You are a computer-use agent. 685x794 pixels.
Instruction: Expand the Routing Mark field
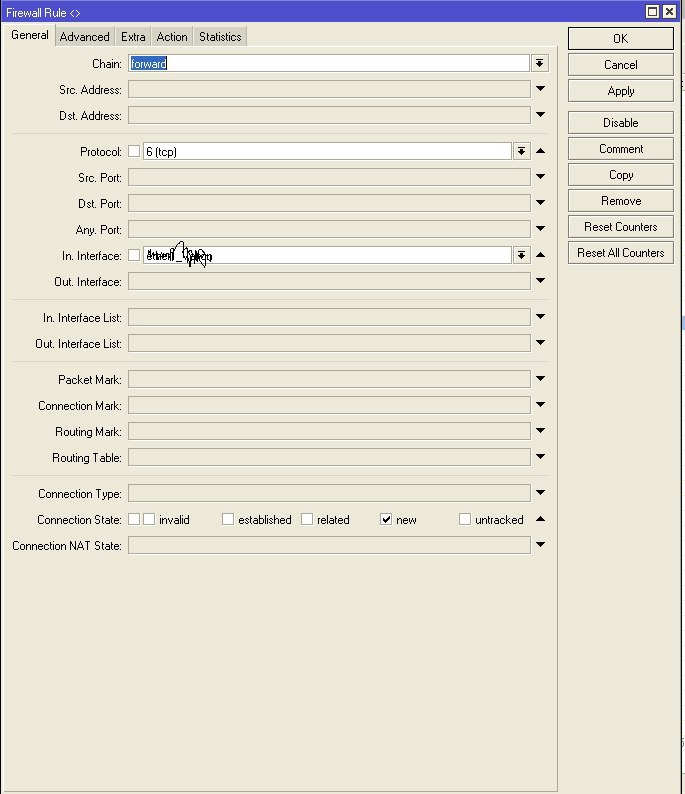tap(540, 430)
